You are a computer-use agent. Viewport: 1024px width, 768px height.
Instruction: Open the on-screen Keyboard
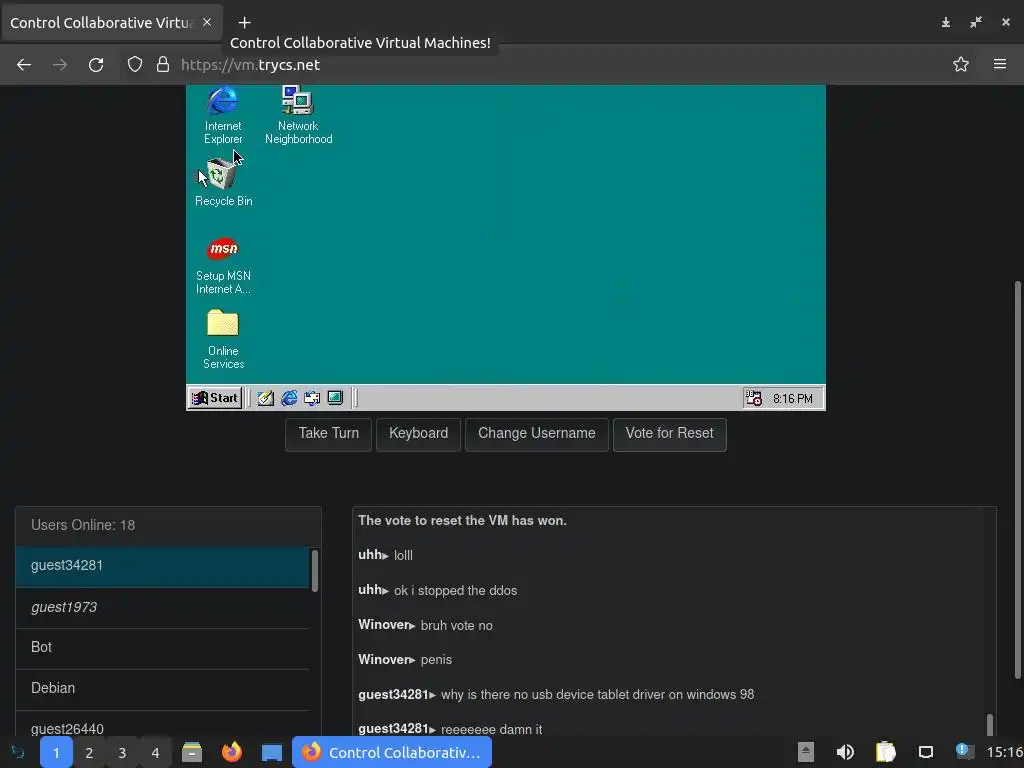tap(418, 434)
